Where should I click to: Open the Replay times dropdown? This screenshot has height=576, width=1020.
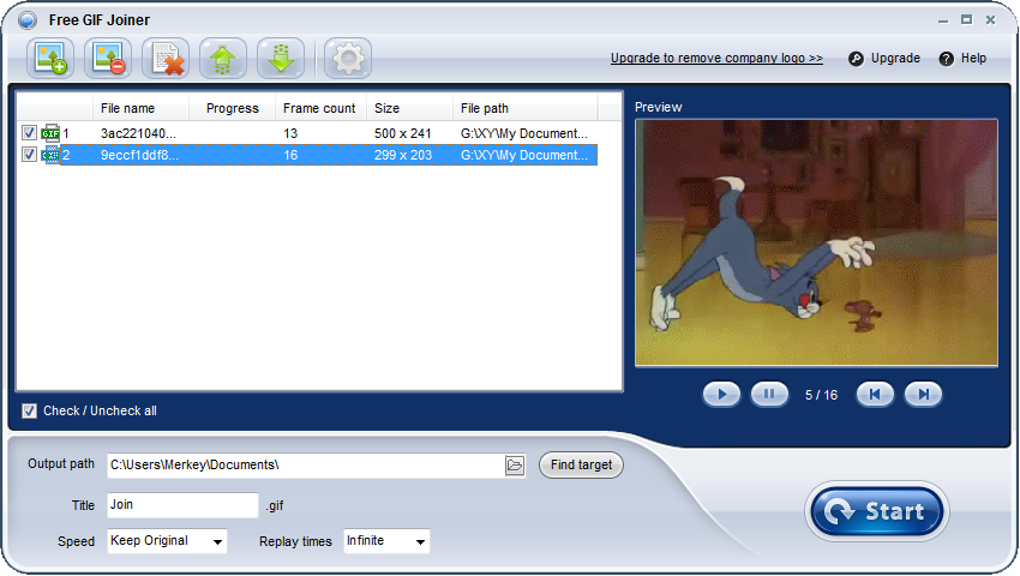pos(386,541)
